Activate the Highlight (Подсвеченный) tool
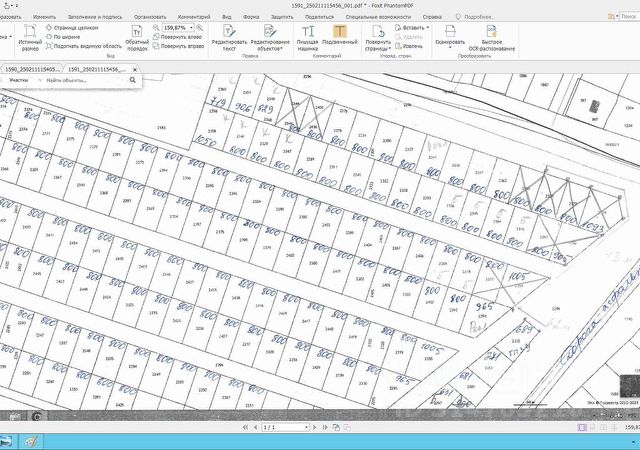This screenshot has height=450, width=640. point(340,35)
